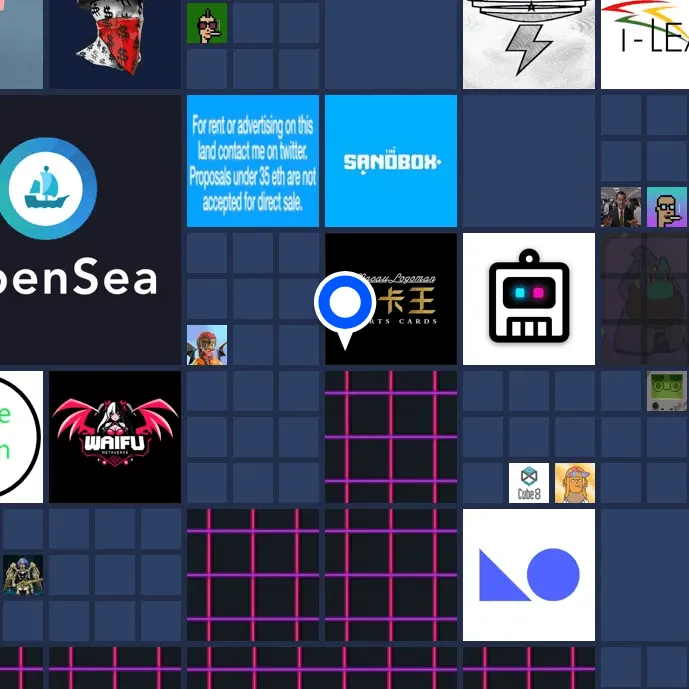Viewport: 689px width, 689px height.
Task: Select the empty large parcel right of Sandbox tile
Action: [x=529, y=161]
